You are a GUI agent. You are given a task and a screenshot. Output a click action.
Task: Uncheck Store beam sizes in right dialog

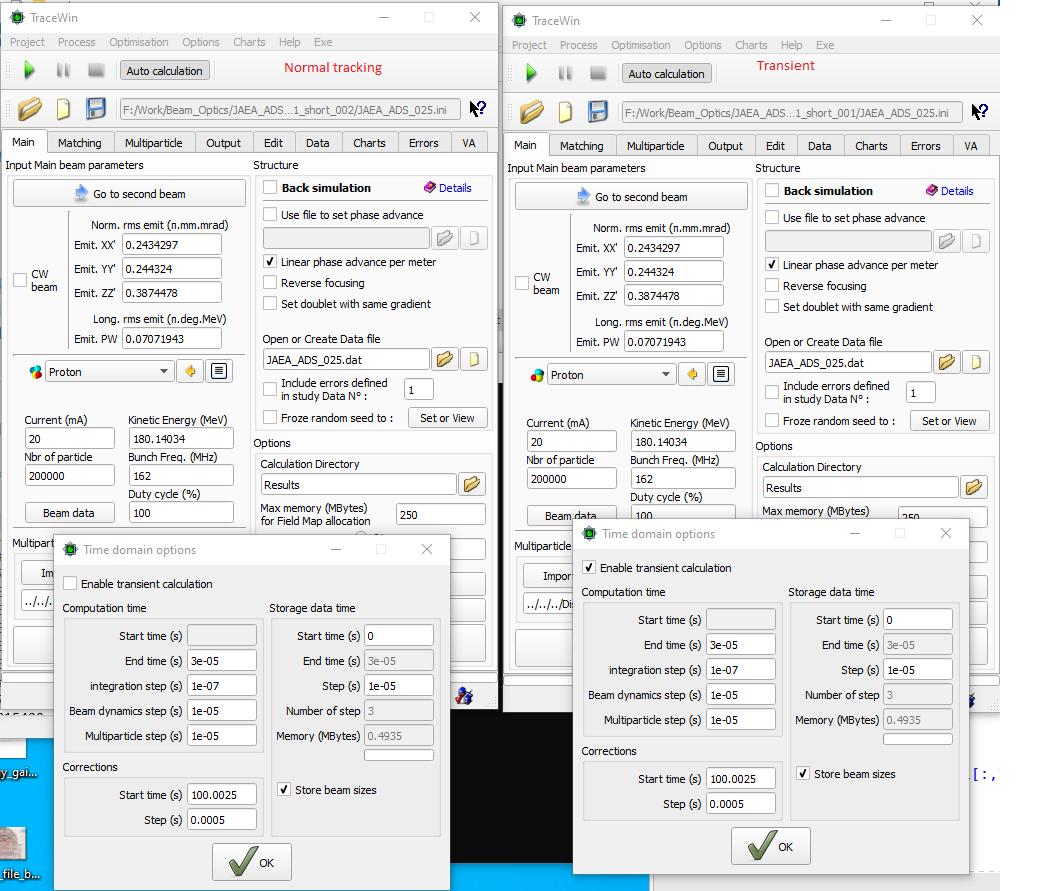click(x=803, y=773)
